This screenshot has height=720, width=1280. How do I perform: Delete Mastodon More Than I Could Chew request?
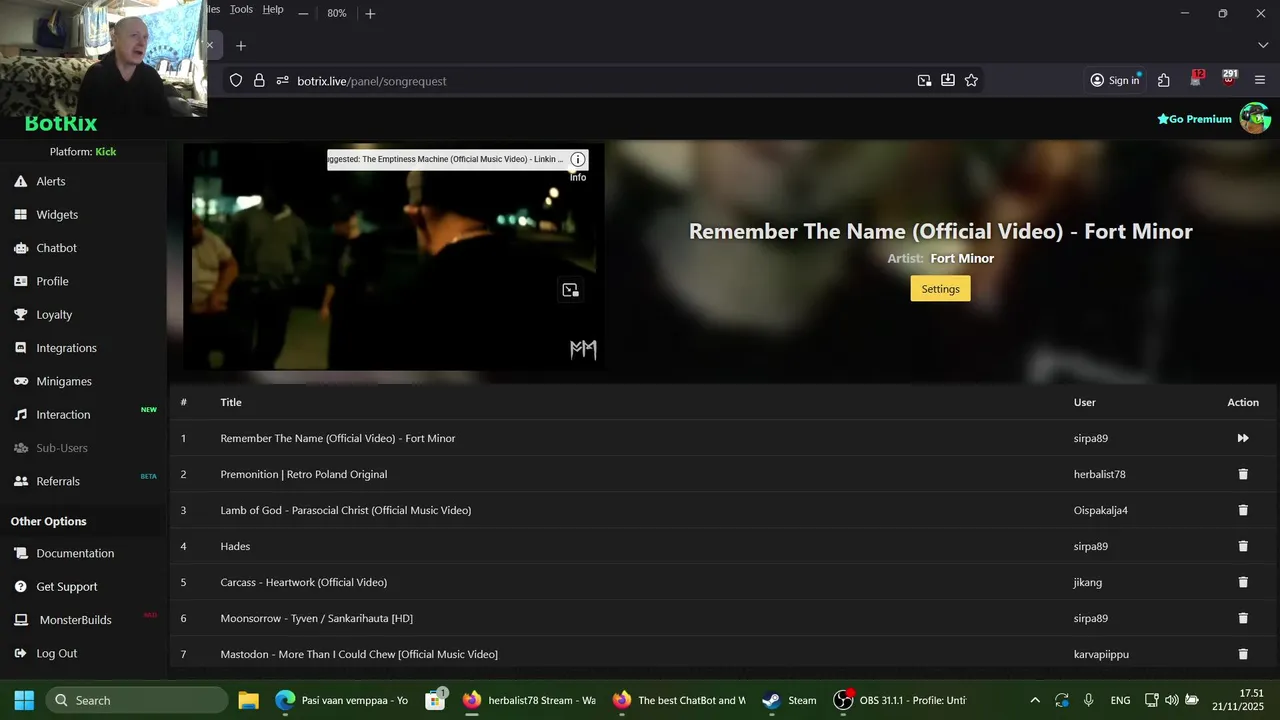click(1243, 654)
